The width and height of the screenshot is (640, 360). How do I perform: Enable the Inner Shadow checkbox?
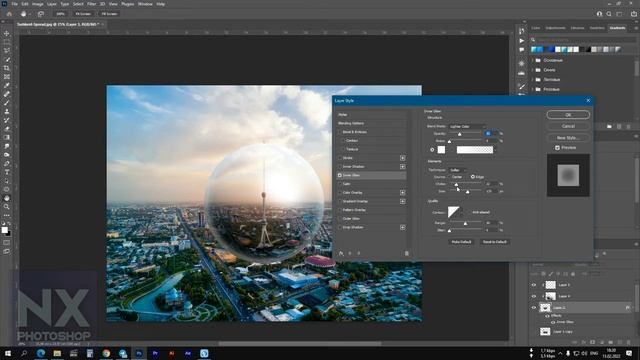click(x=340, y=167)
